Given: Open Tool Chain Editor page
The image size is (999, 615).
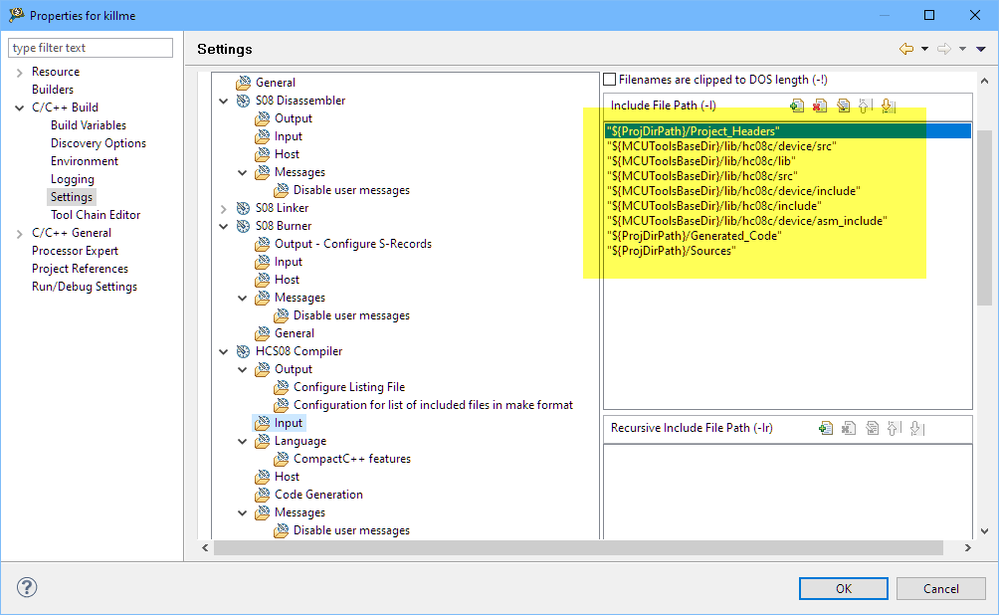Looking at the screenshot, I should click(96, 215).
